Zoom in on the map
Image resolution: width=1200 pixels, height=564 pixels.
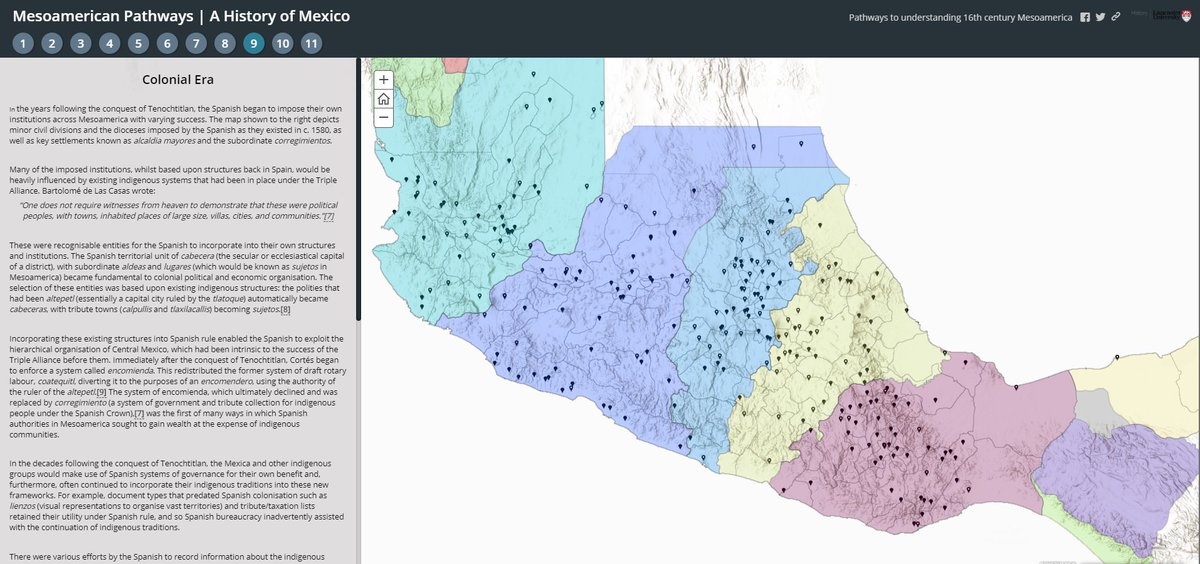coord(384,79)
